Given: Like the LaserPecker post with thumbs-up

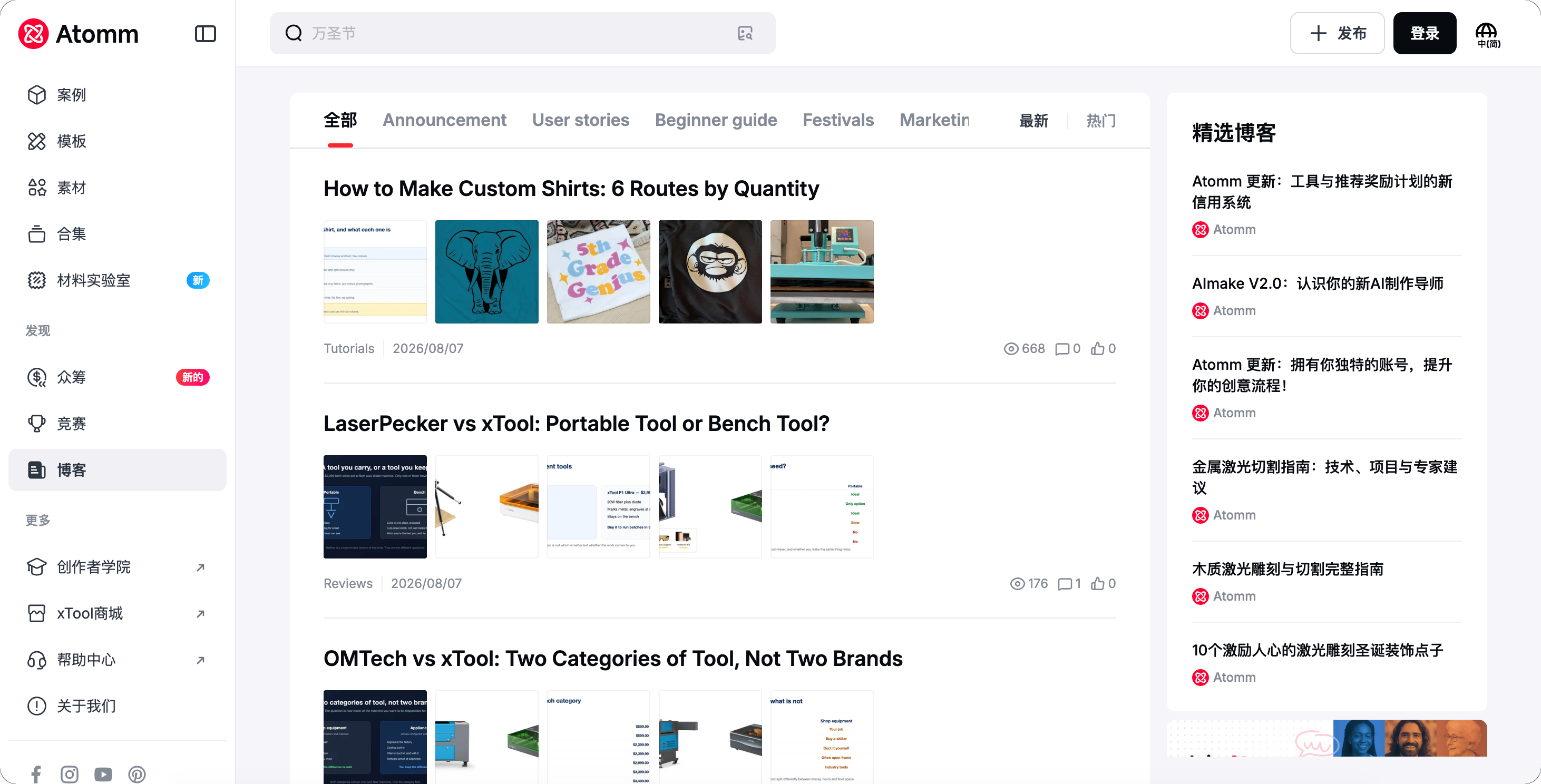Looking at the screenshot, I should pyautogui.click(x=1097, y=584).
